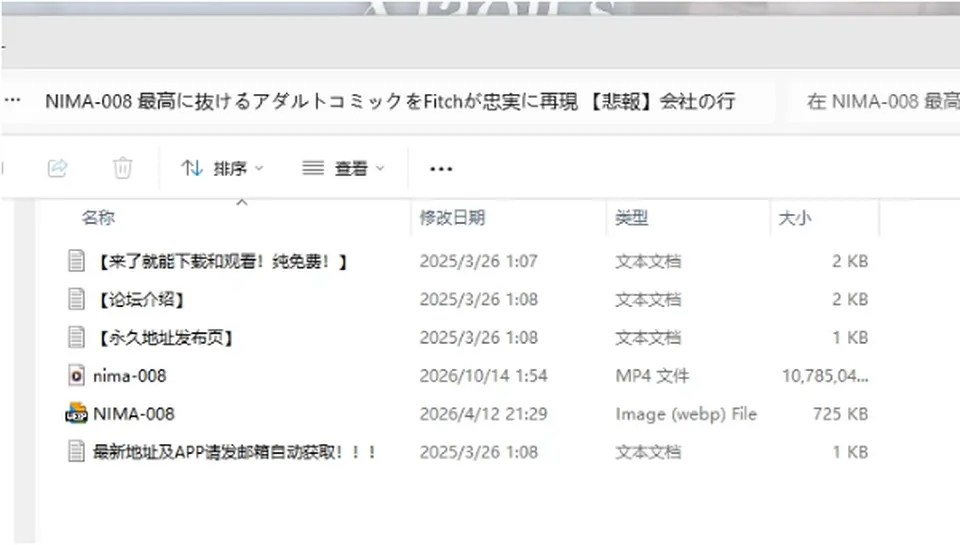The image size is (960, 545).
Task: Click the document icon of 【来了就能下载和观看】 file
Action: pos(77,261)
